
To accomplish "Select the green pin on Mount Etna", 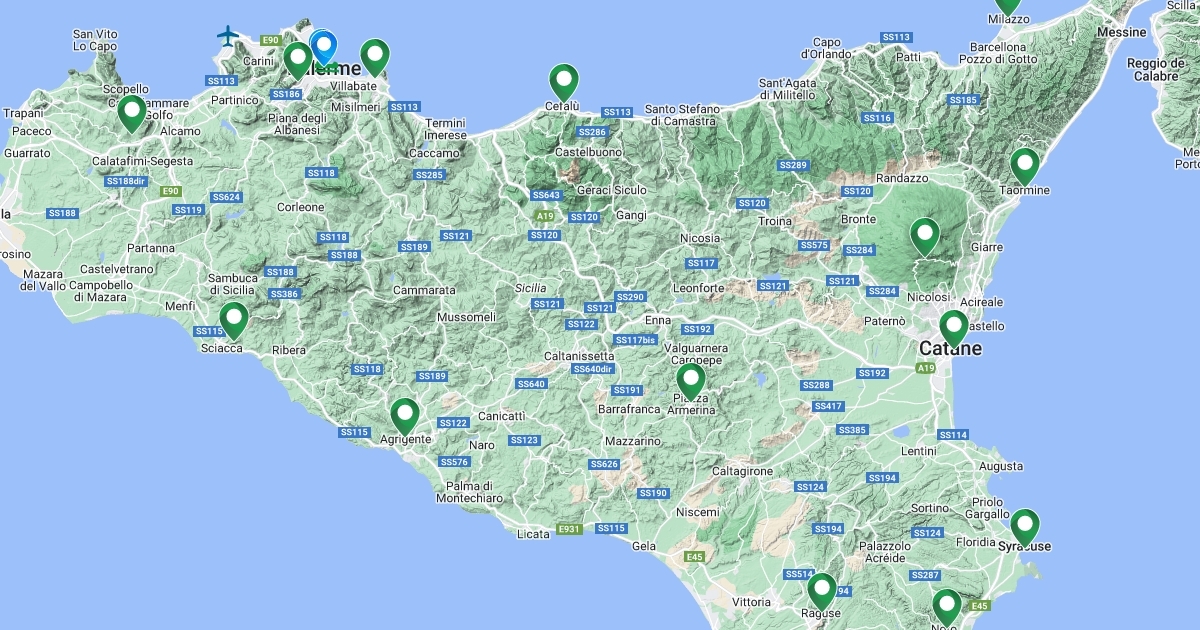I will tap(925, 235).
